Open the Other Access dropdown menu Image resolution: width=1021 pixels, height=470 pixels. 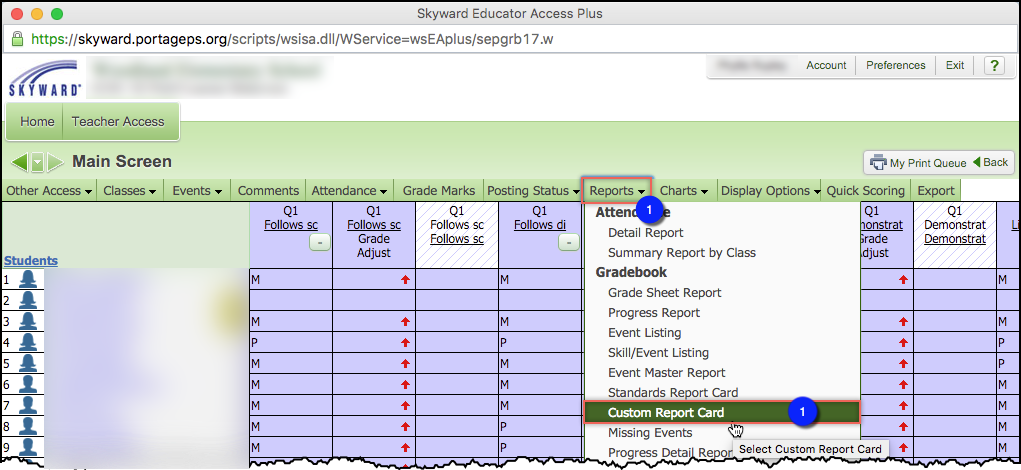coord(49,191)
